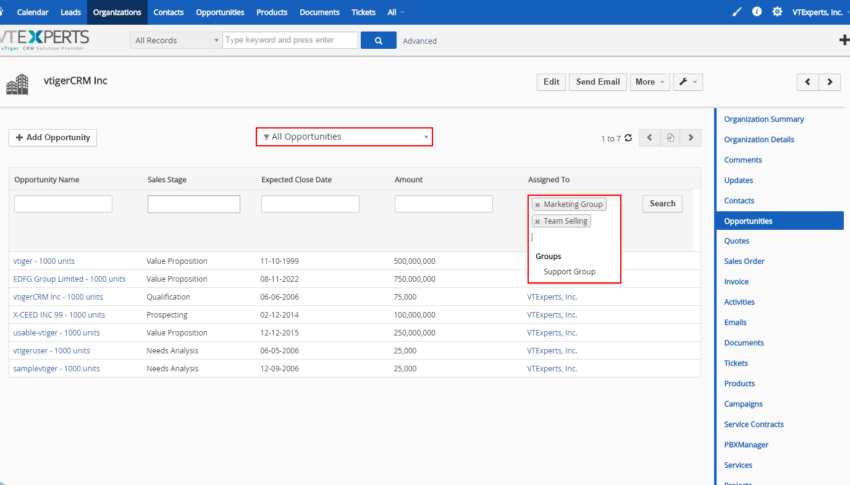The width and height of the screenshot is (850, 485).
Task: Go to next record arrow
Action: (829, 82)
